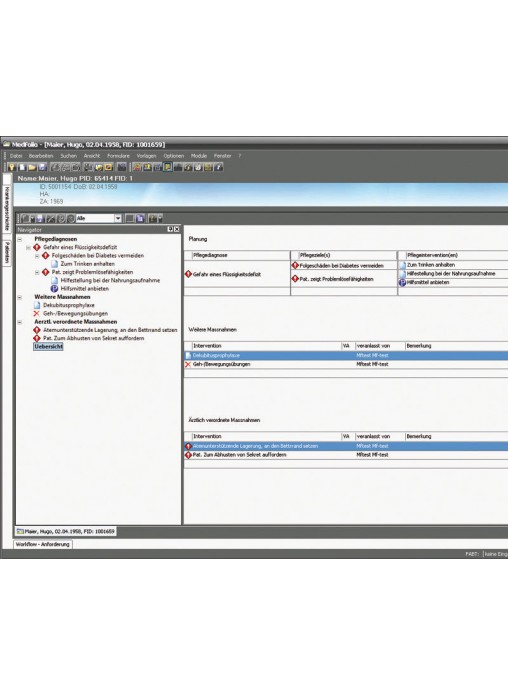
Task: Select the Uebersicht item in Navigator
Action: pos(48,347)
